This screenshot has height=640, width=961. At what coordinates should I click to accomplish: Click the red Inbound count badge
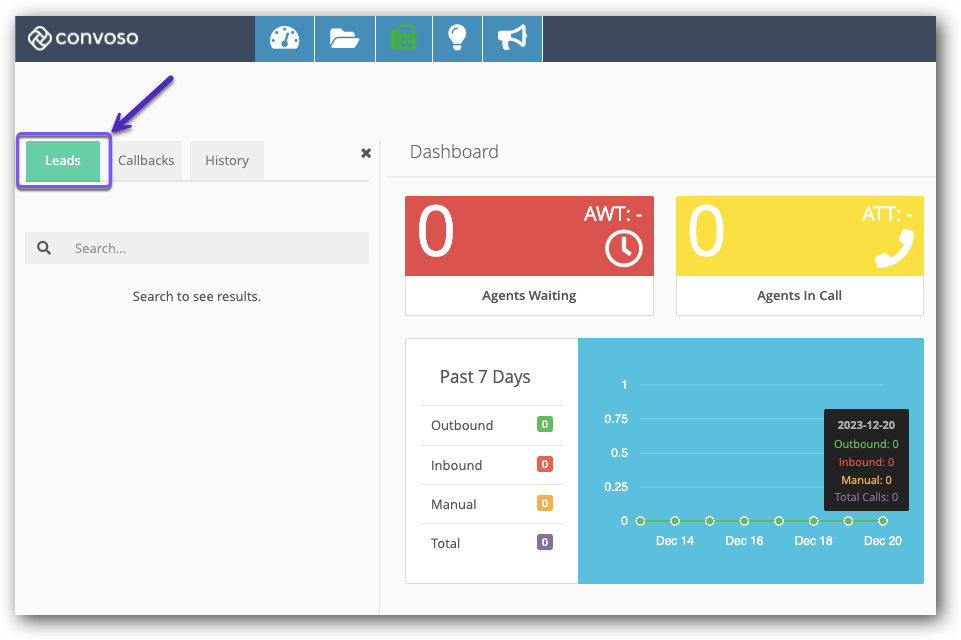(545, 464)
